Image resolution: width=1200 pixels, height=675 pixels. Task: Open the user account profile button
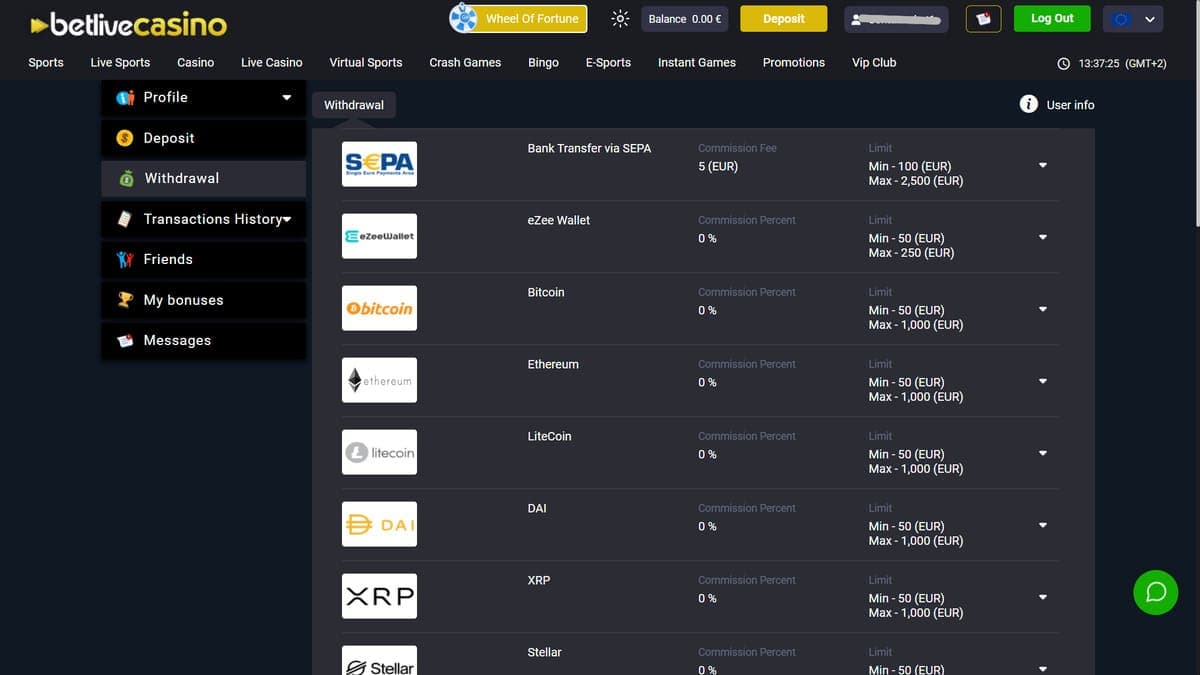click(897, 19)
